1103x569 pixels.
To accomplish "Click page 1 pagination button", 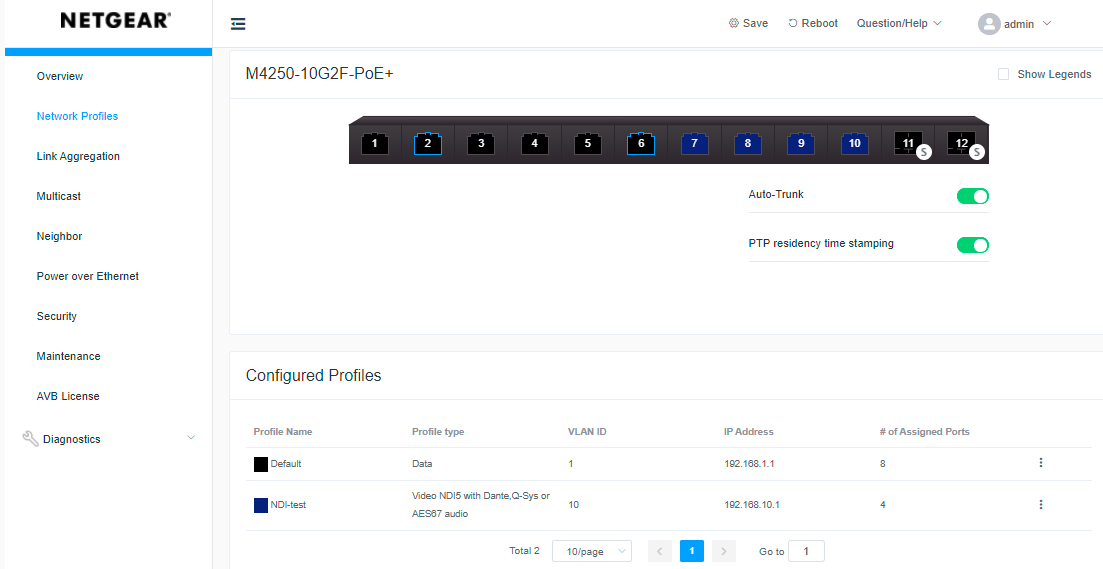I will tap(691, 551).
